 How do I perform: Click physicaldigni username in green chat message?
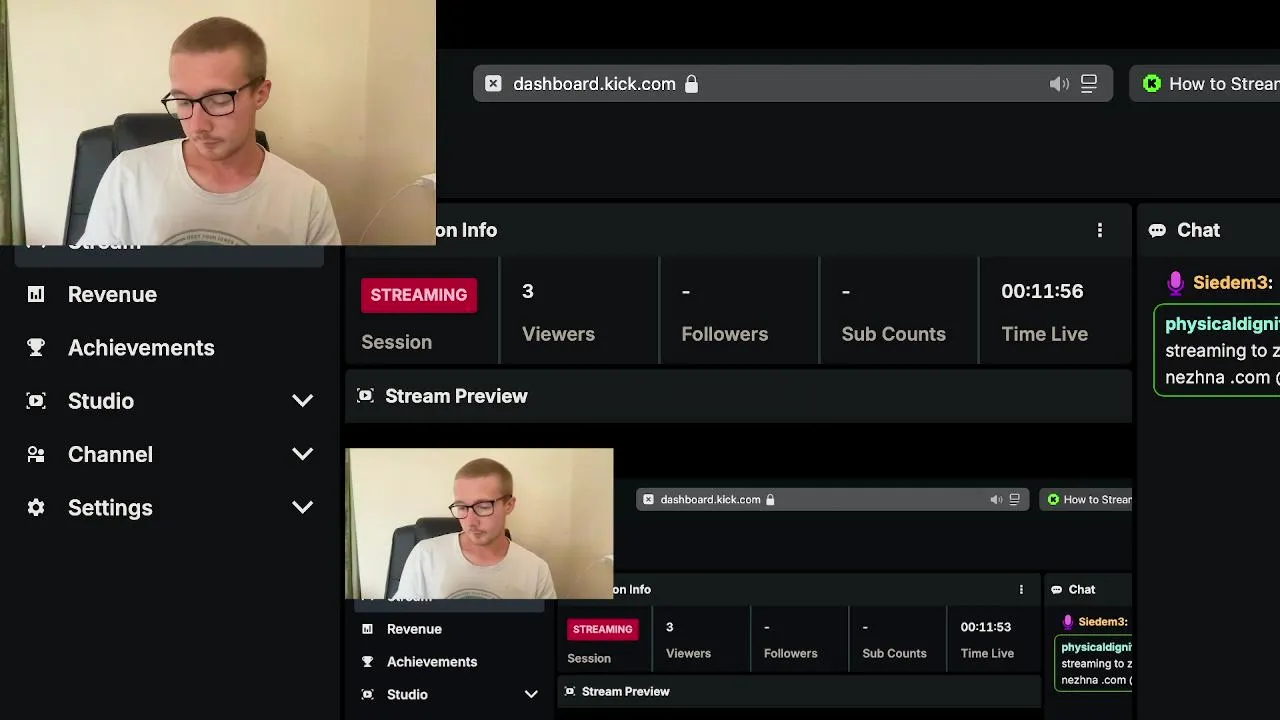(x=1222, y=324)
